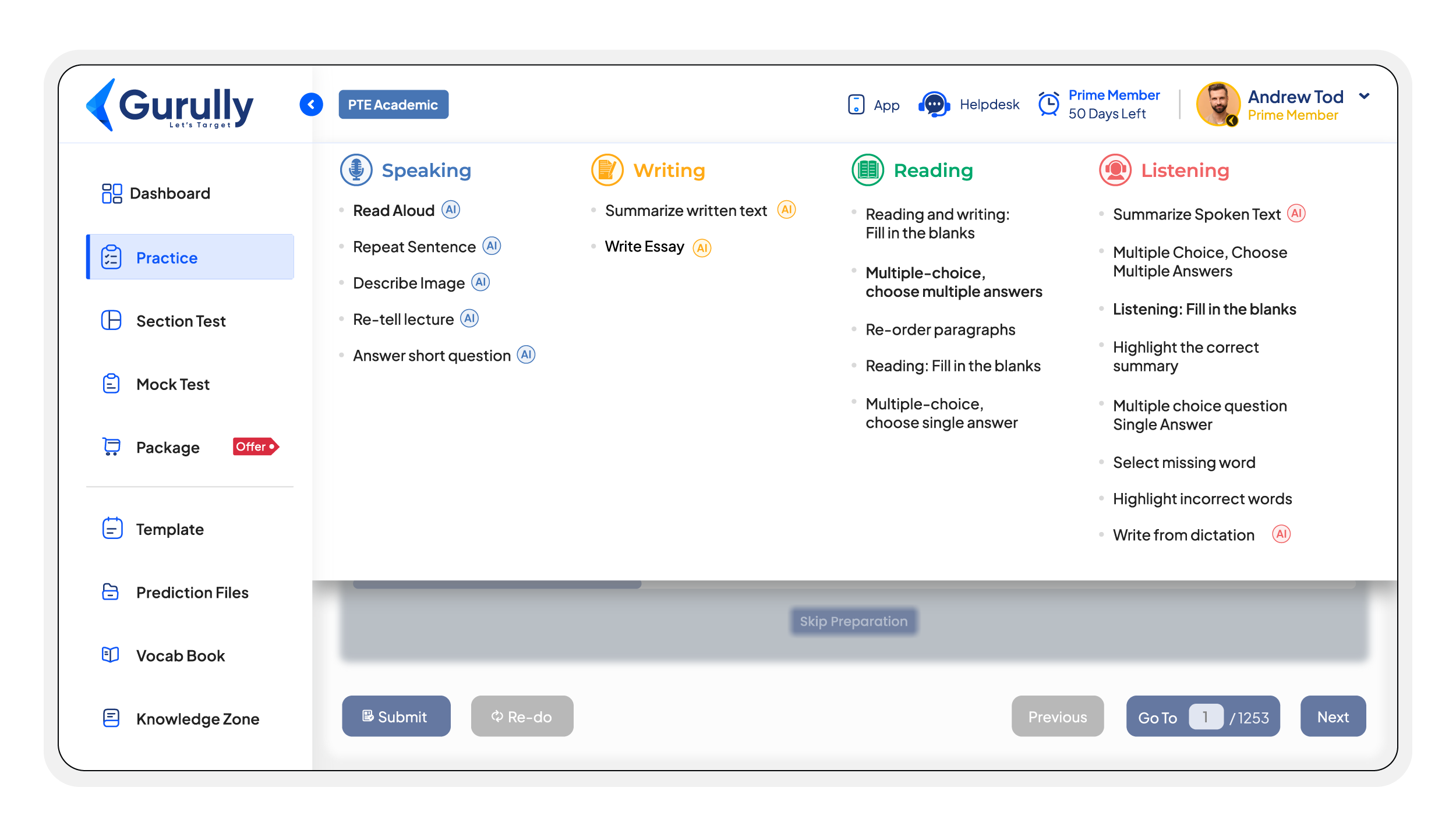Viewport: 1456px width, 837px height.
Task: Click the Submit button
Action: tap(397, 716)
